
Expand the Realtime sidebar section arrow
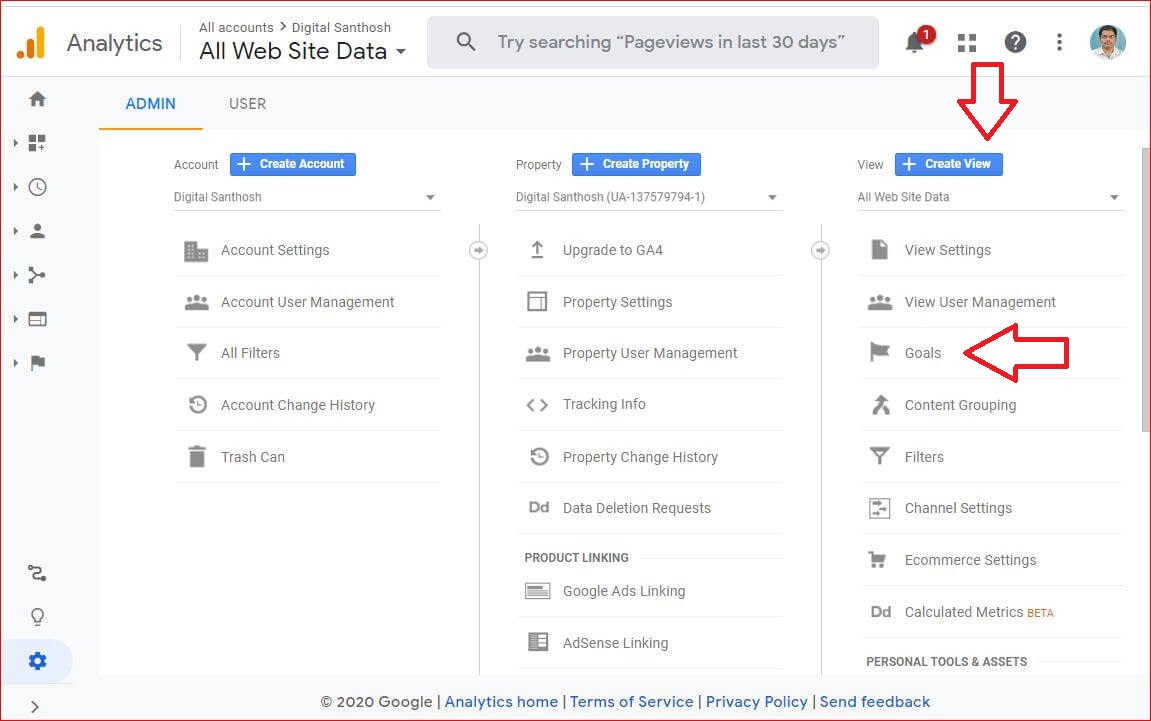coord(15,187)
